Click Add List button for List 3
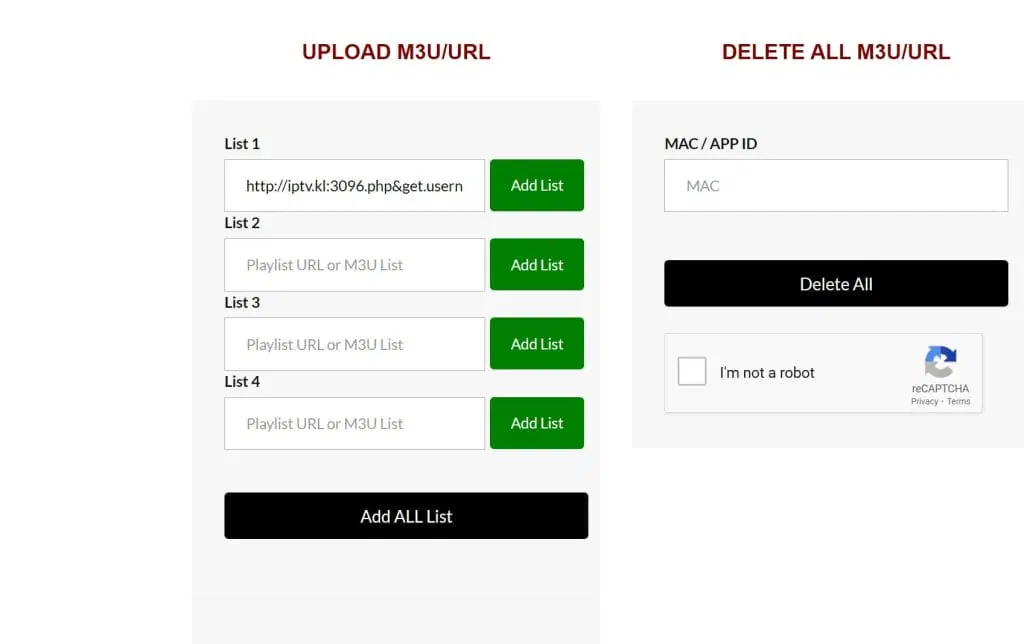1024x644 pixels. 537,344
